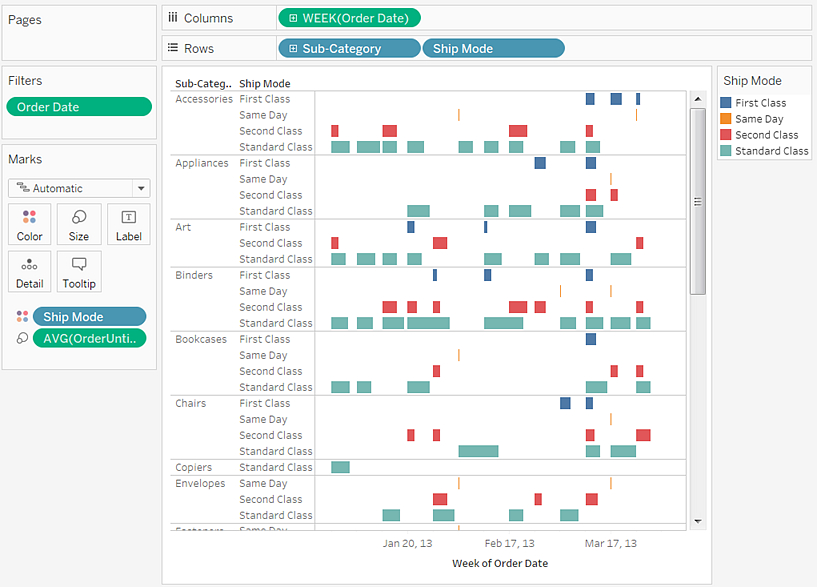Click the color dots icon beside Ship Mode
The width and height of the screenshot is (817, 587).
22,316
